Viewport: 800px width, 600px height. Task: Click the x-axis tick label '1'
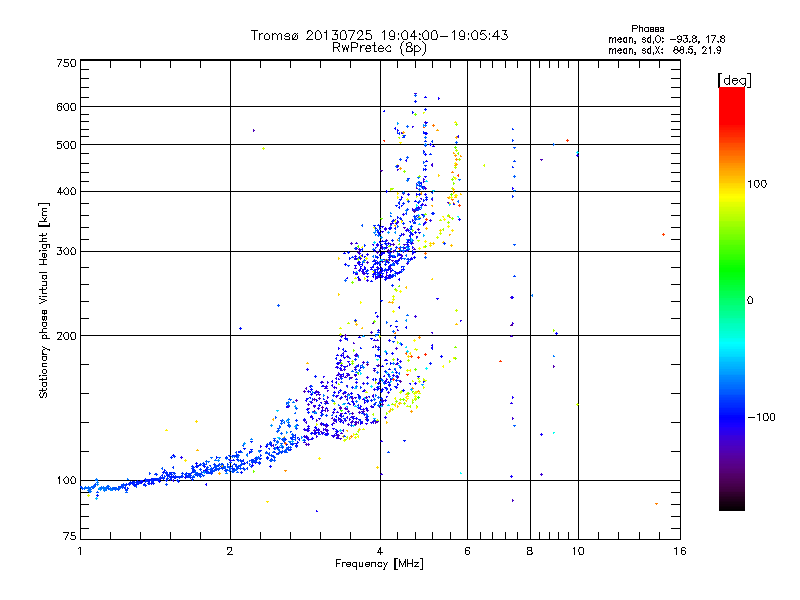80,551
